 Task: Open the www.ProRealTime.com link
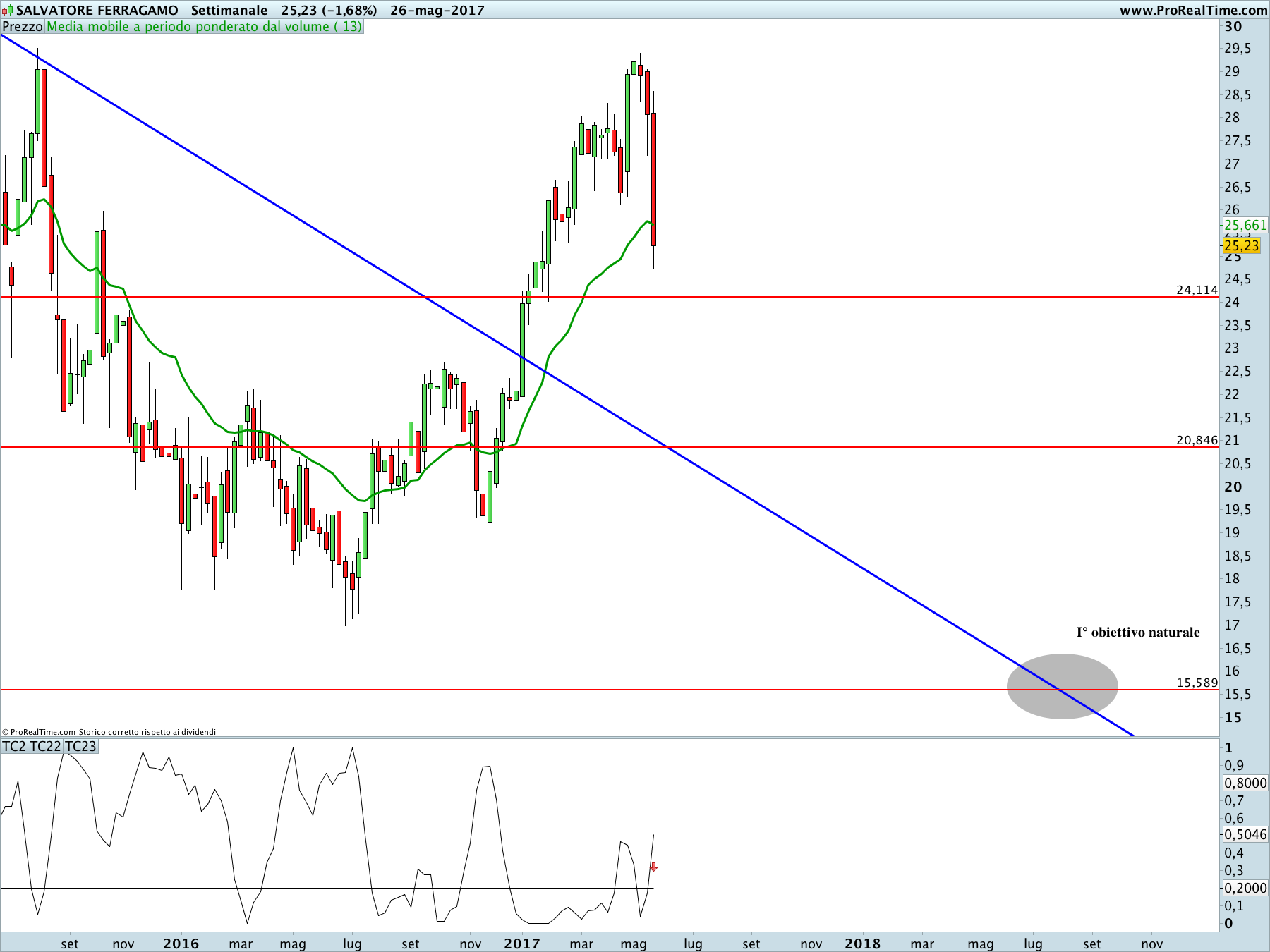pyautogui.click(x=1193, y=11)
